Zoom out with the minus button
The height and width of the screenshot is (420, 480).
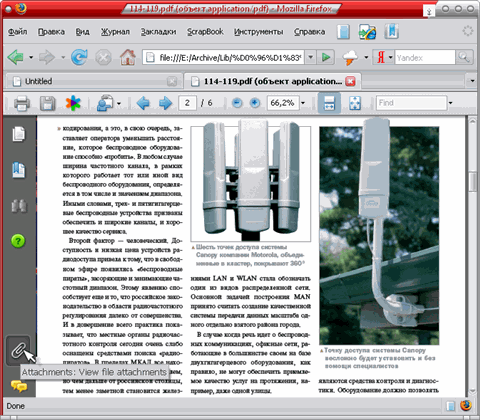click(237, 103)
